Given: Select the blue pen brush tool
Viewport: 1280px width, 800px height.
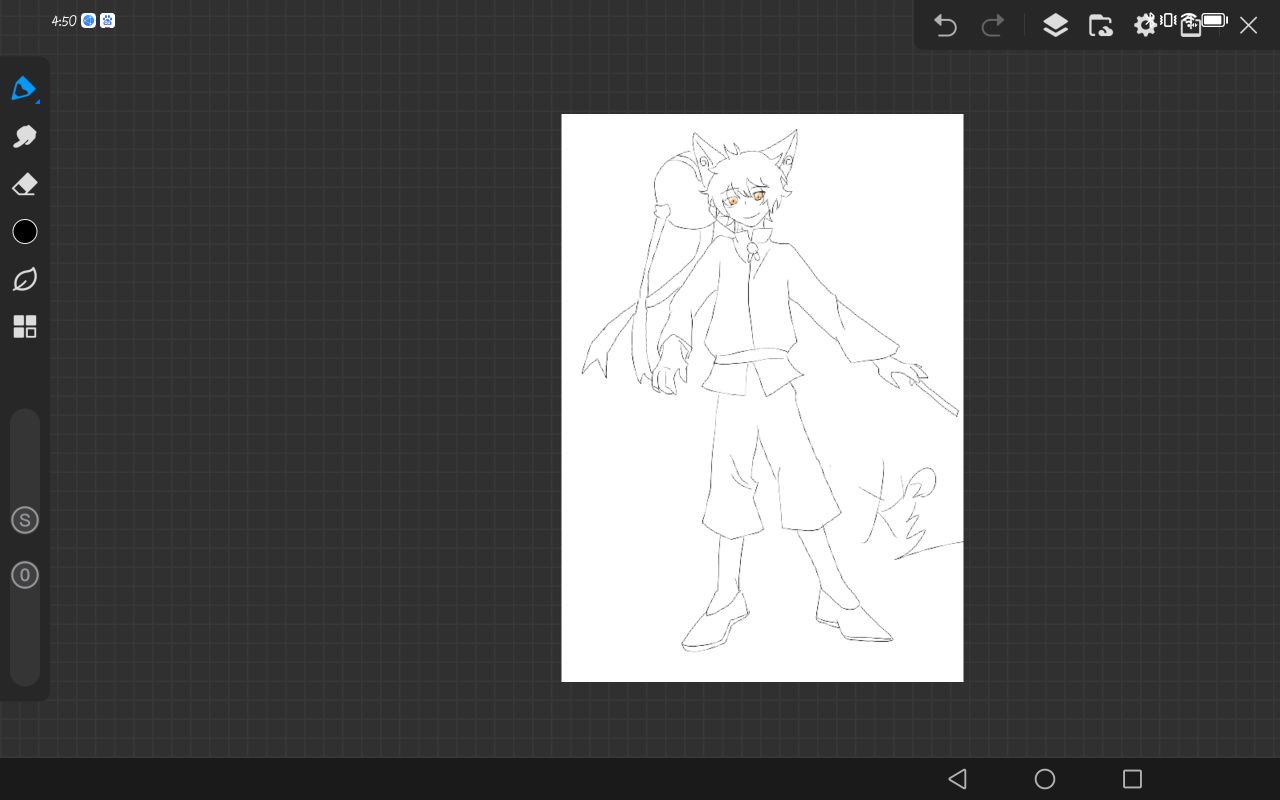Looking at the screenshot, I should (23, 88).
